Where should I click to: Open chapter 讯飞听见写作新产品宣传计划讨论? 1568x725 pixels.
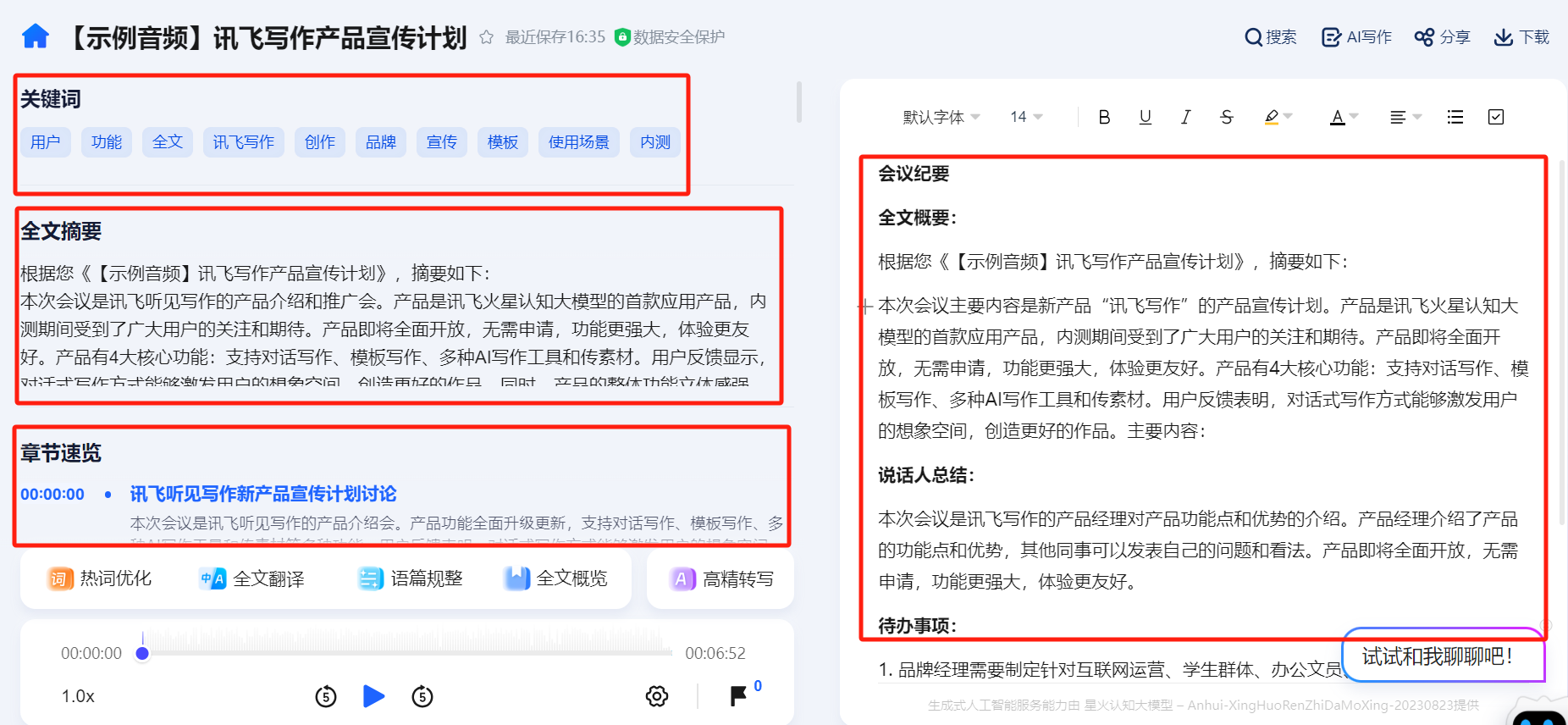[x=263, y=494]
